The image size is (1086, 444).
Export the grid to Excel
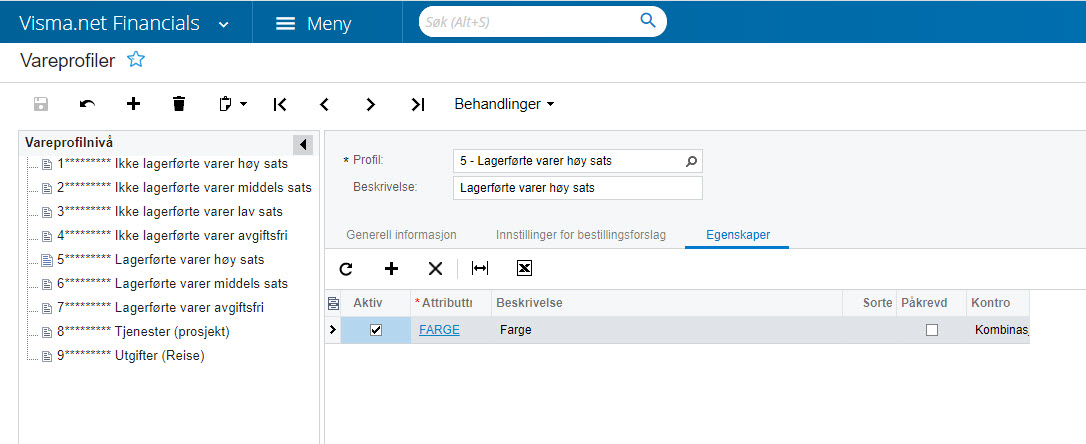pos(524,269)
